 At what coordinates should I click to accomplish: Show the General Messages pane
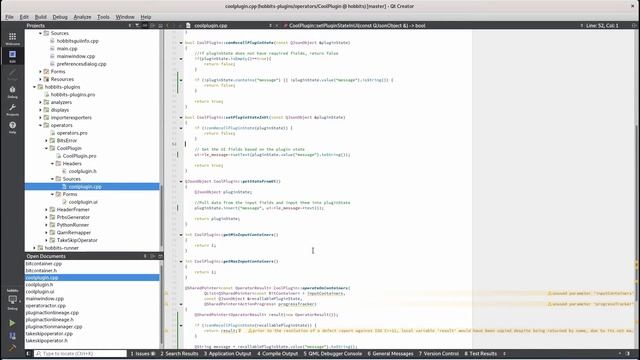tap(390, 353)
